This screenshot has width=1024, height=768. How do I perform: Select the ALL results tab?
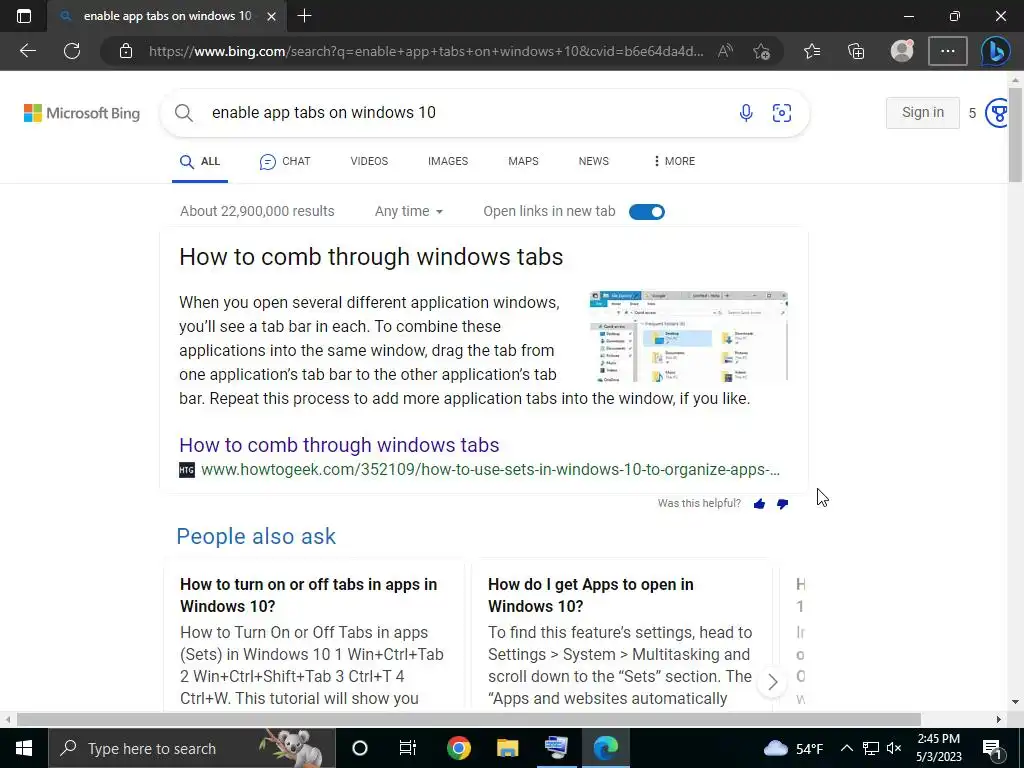click(200, 161)
